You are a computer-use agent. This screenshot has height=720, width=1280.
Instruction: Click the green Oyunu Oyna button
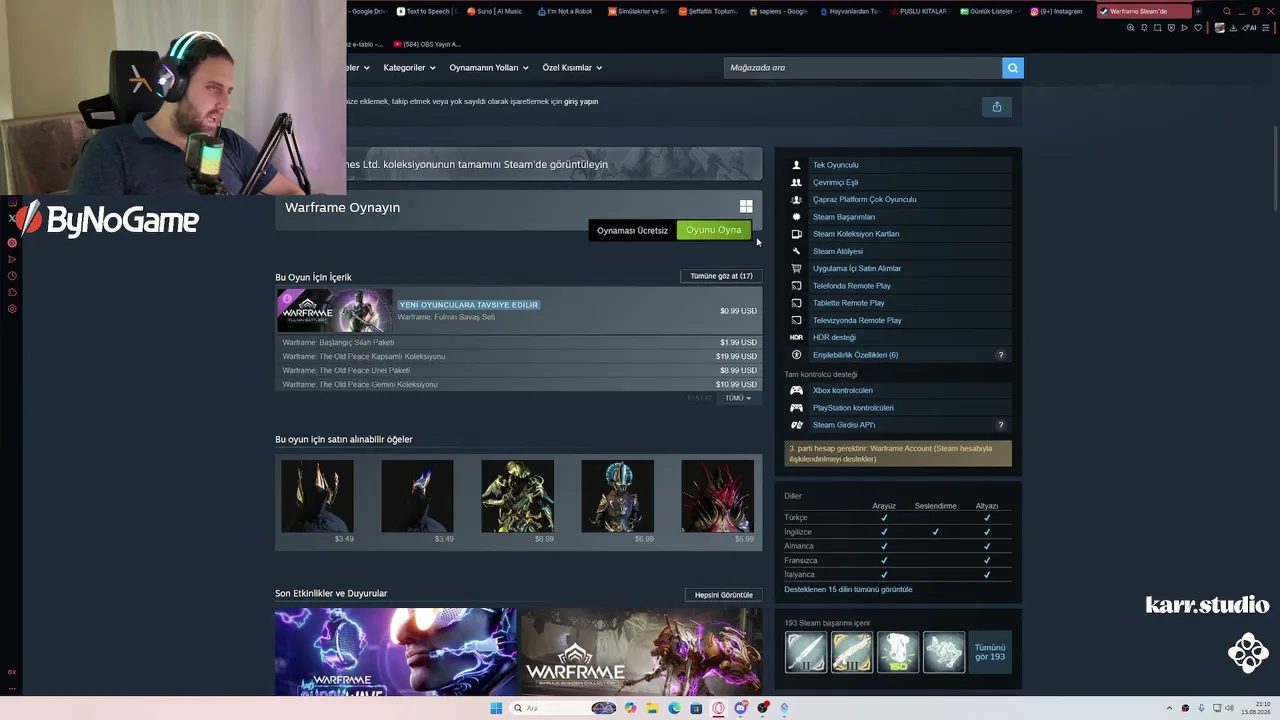[x=714, y=230]
